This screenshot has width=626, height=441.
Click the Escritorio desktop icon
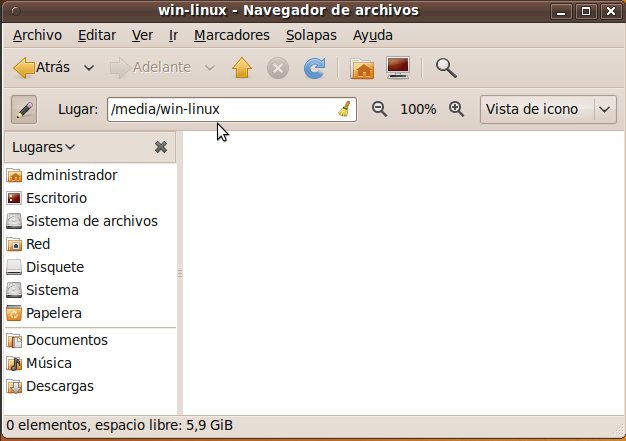coord(14,198)
